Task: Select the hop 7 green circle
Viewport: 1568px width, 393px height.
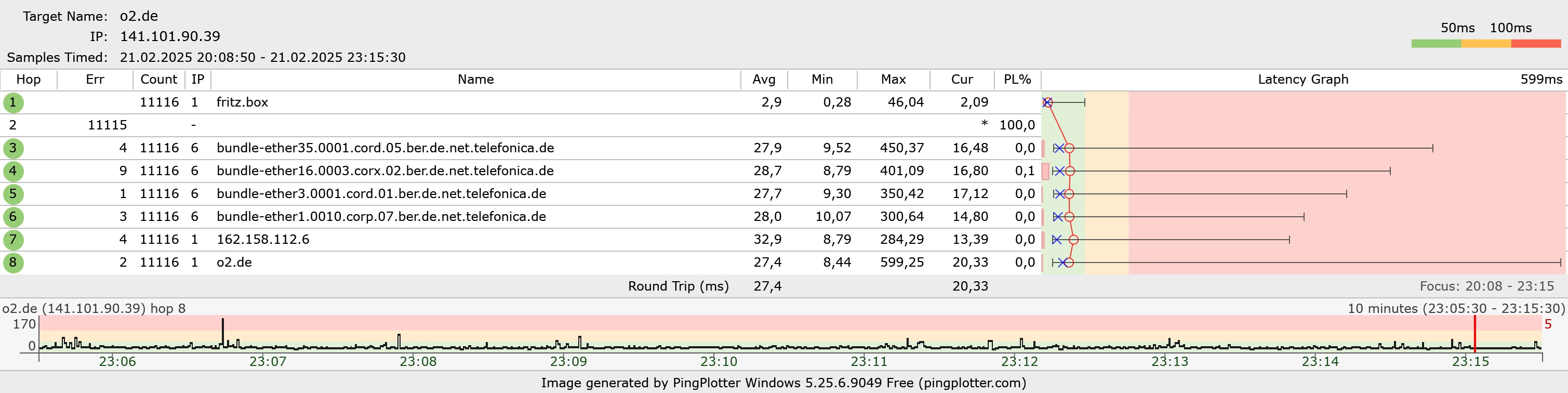Action: click(13, 240)
